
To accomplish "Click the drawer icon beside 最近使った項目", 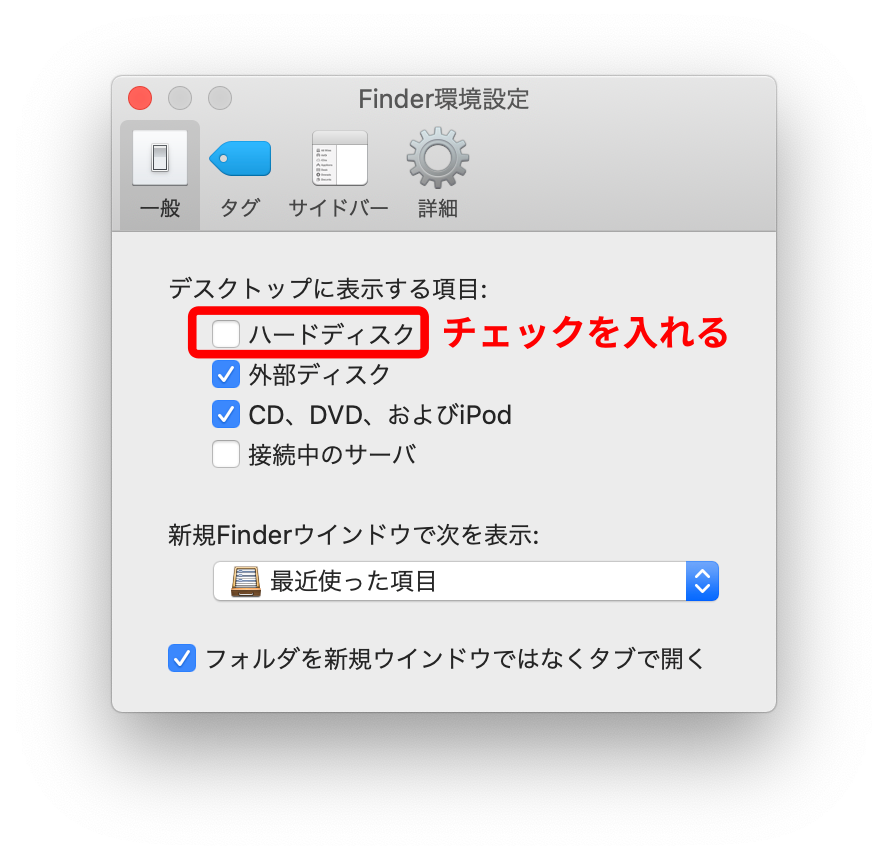I will coord(246,581).
